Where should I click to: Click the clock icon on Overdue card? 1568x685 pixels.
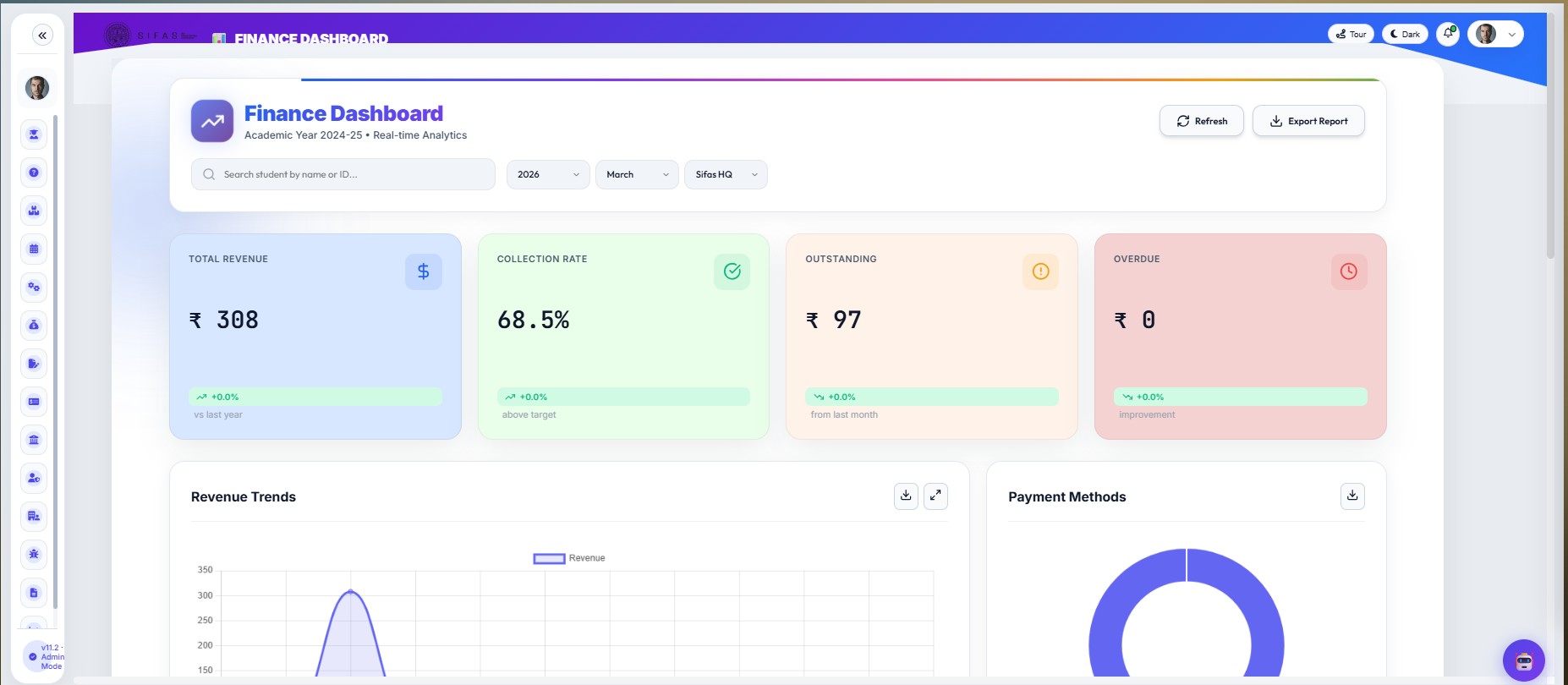point(1349,271)
